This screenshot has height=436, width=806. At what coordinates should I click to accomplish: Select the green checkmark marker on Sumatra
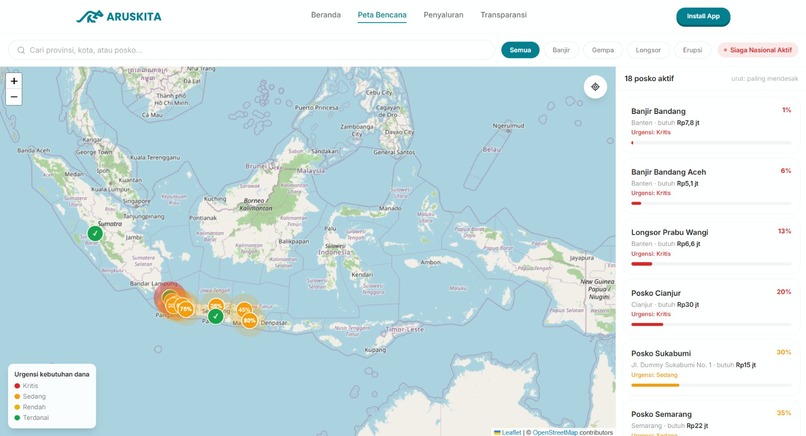(x=95, y=233)
